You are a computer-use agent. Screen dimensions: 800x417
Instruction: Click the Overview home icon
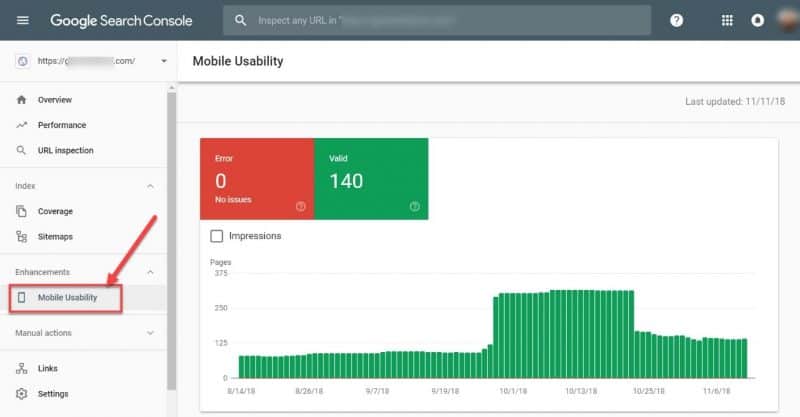(x=21, y=100)
